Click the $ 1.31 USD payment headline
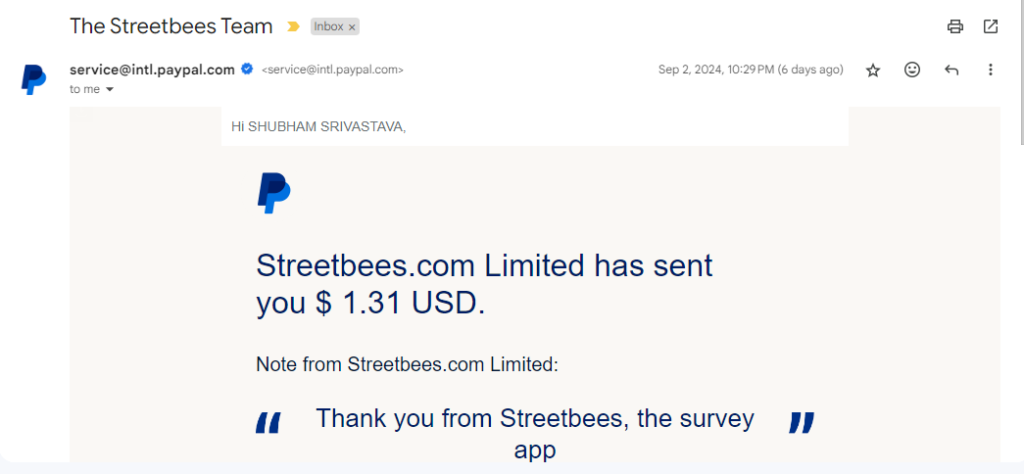 point(484,285)
